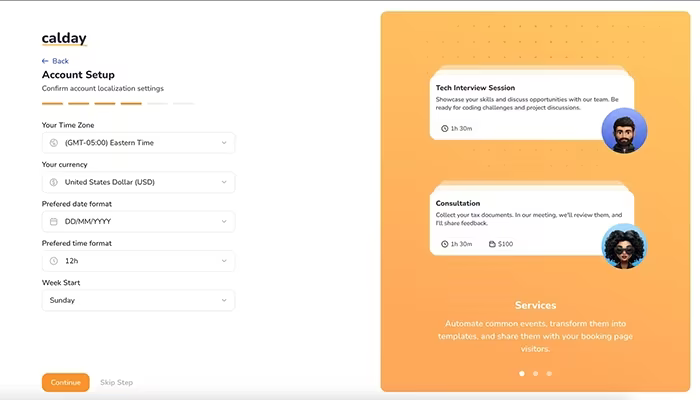
Task: Click the clock icon in time format field
Action: [54, 261]
